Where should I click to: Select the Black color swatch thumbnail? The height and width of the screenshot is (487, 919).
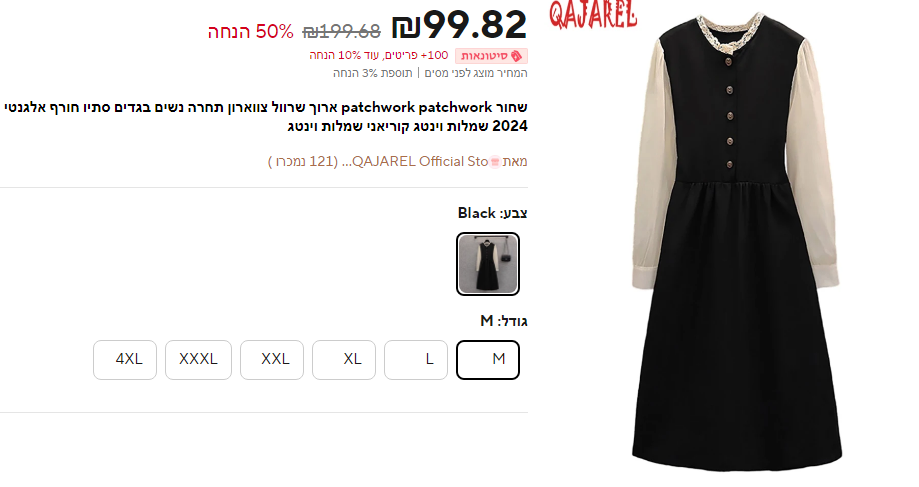pos(488,264)
